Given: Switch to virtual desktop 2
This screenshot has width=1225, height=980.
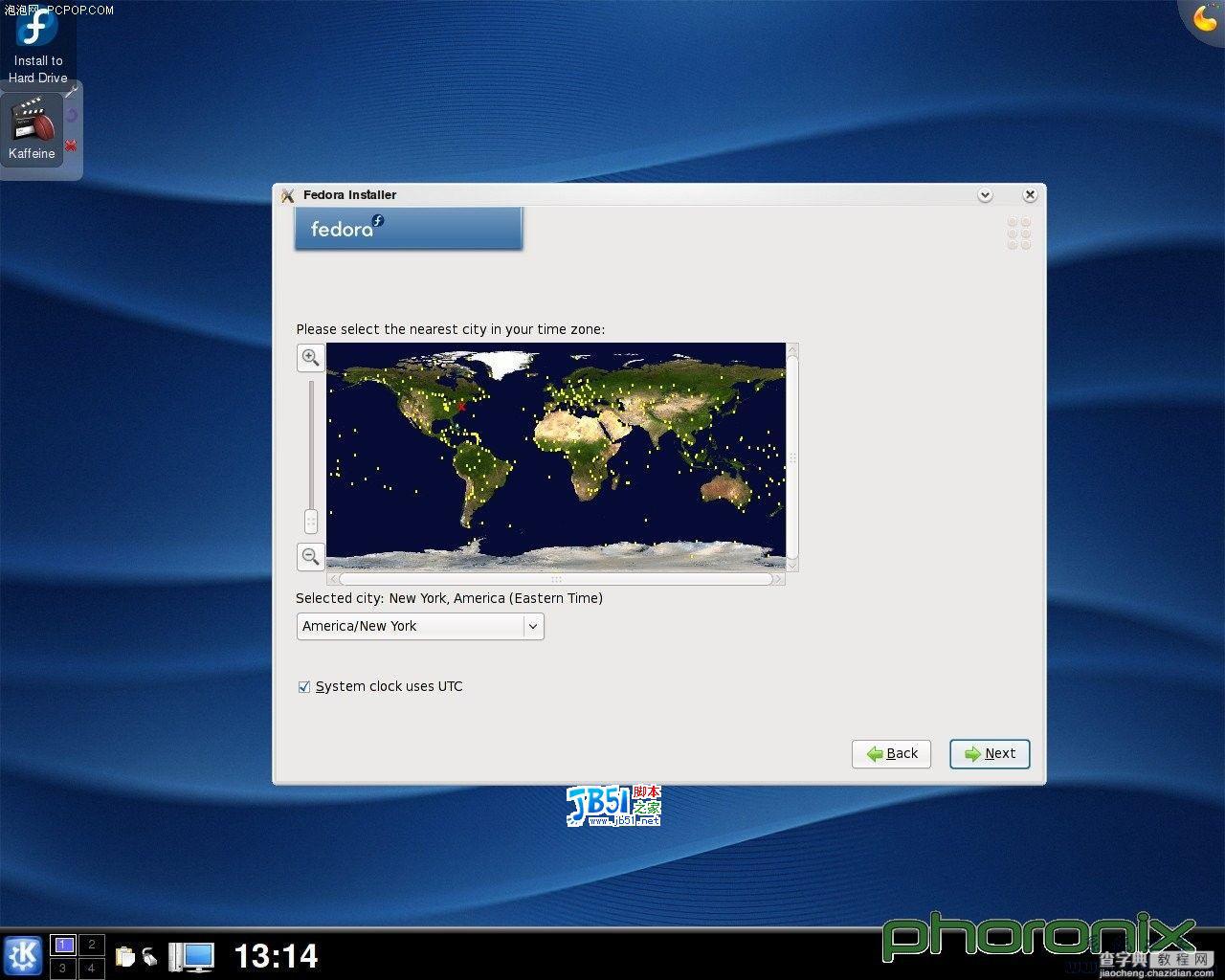Looking at the screenshot, I should click(91, 945).
